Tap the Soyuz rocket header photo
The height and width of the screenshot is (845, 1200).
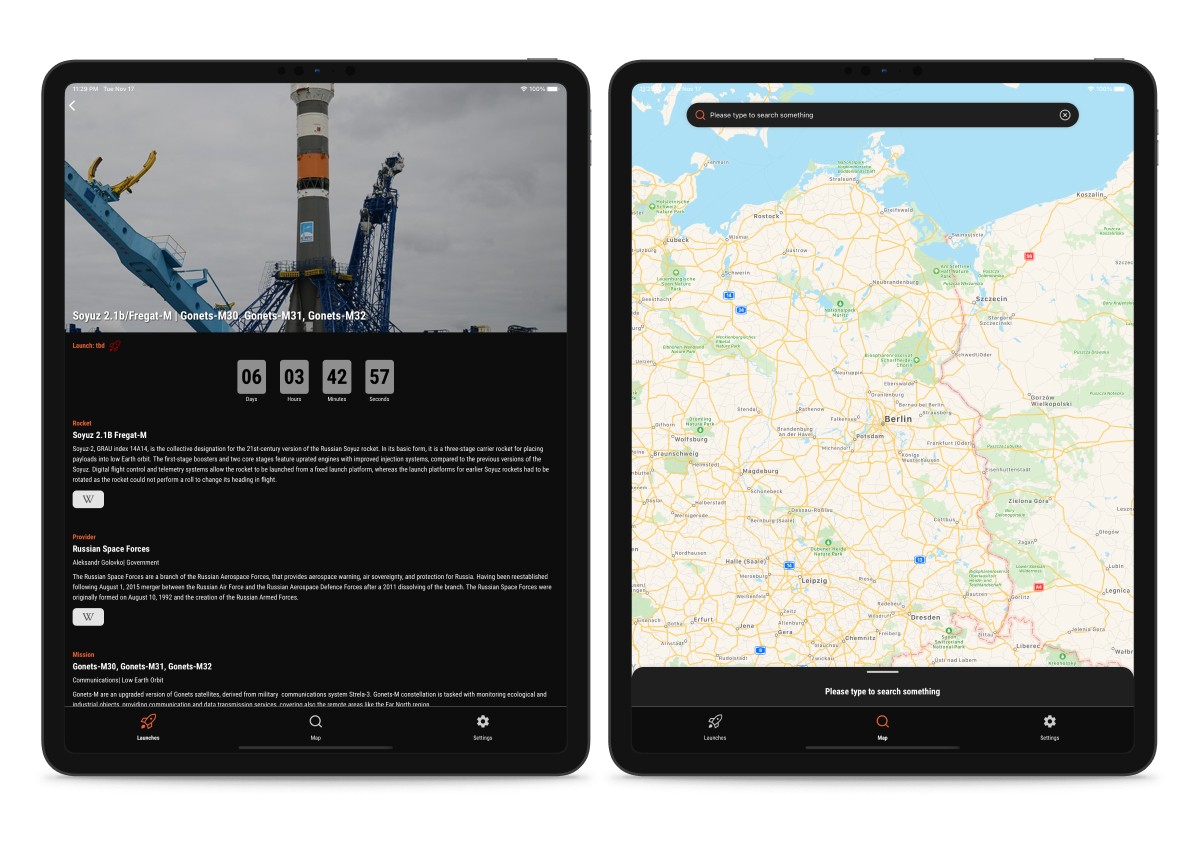click(x=316, y=207)
